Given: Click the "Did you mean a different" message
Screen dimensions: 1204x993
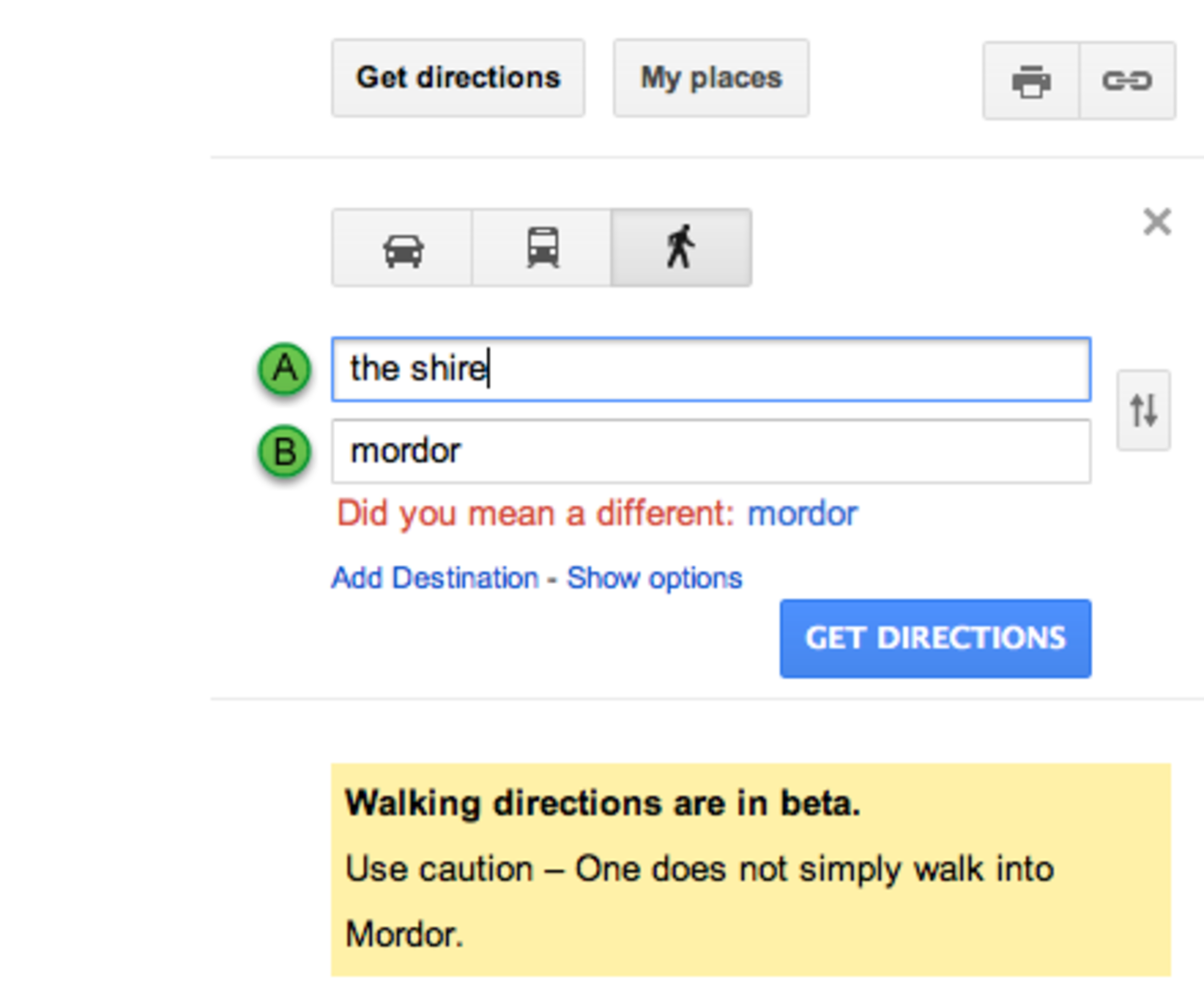Looking at the screenshot, I should pos(534,514).
